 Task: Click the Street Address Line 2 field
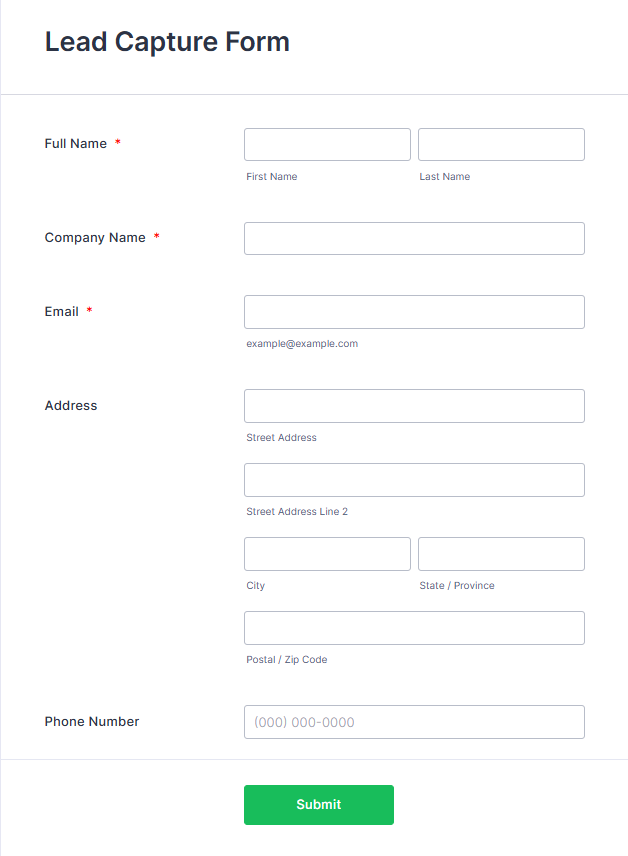pyautogui.click(x=414, y=480)
